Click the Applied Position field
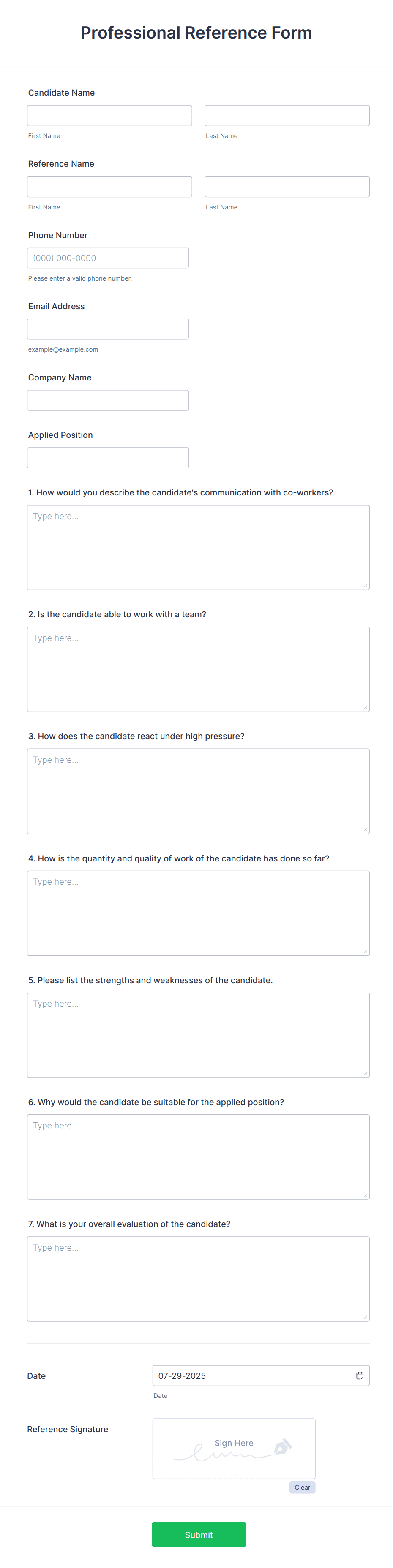The width and height of the screenshot is (393, 1568). pos(108,457)
